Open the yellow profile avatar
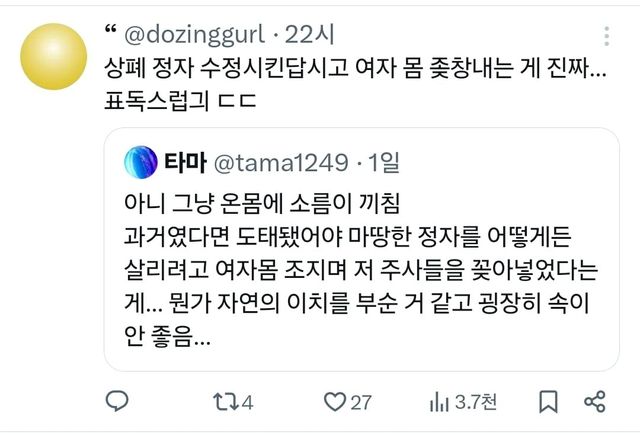The image size is (640, 435). (54, 56)
